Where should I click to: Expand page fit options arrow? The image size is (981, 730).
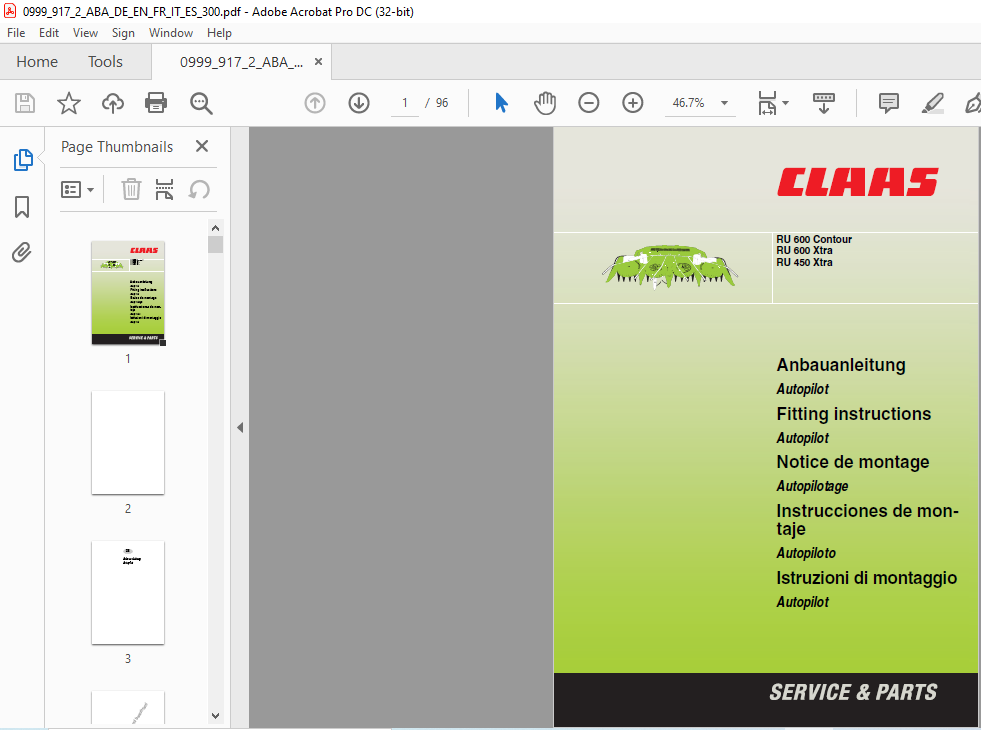click(786, 103)
